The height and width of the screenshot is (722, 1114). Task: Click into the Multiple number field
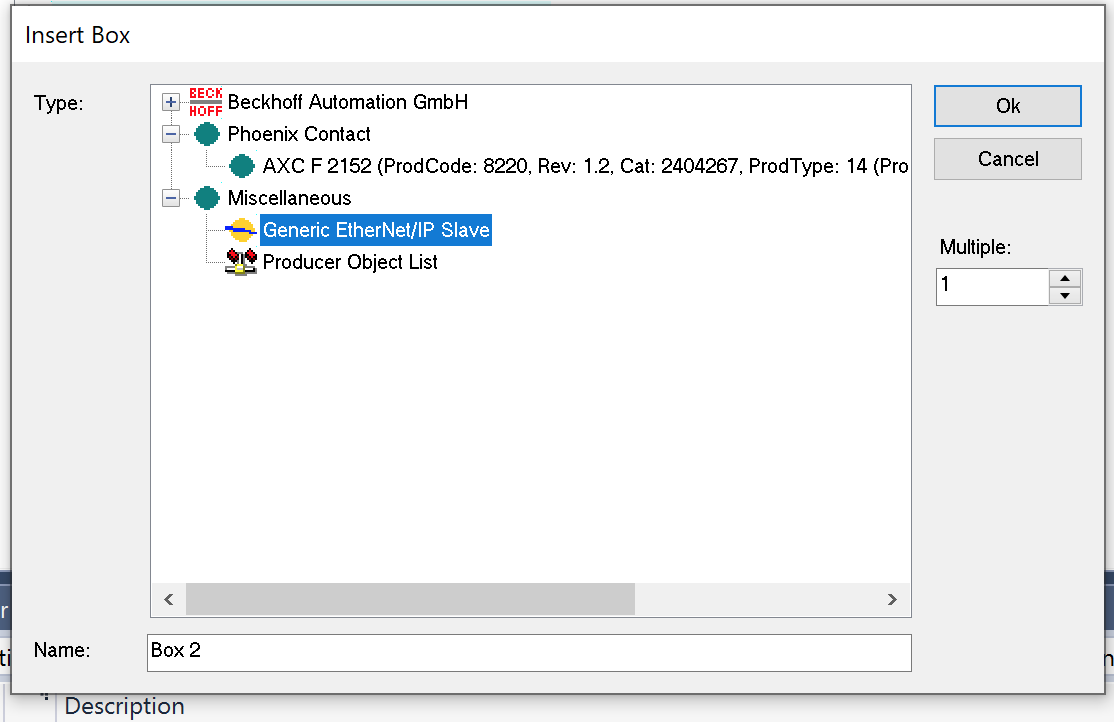(x=993, y=287)
